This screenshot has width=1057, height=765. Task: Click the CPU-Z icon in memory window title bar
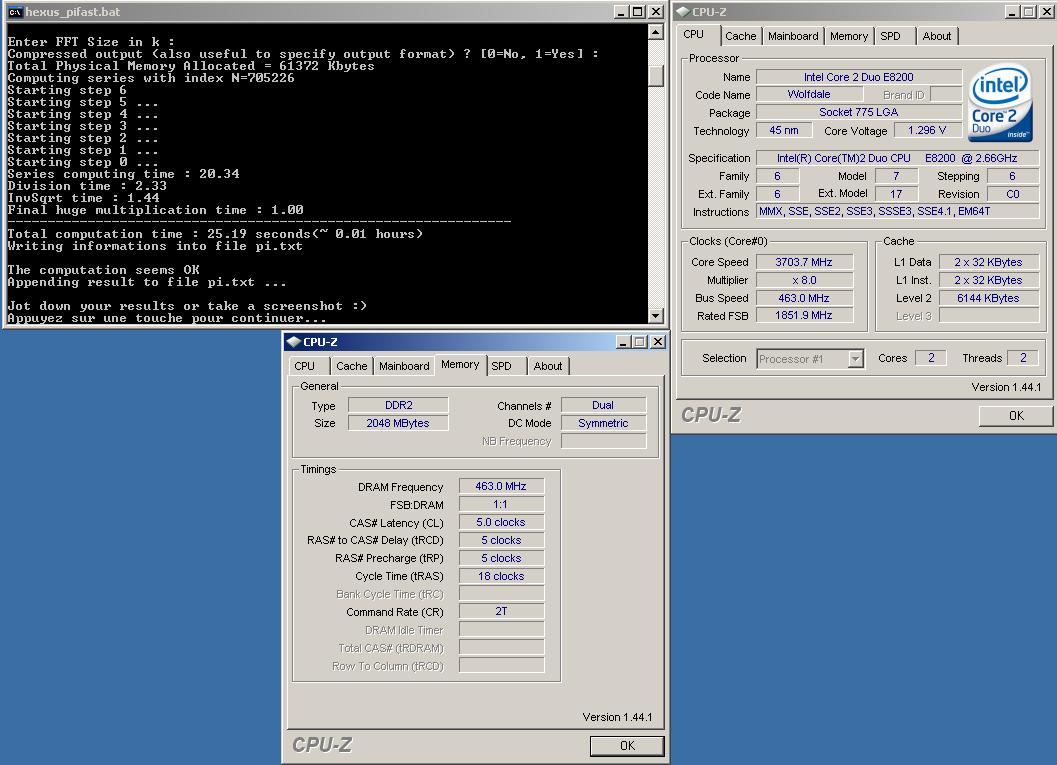tap(293, 342)
